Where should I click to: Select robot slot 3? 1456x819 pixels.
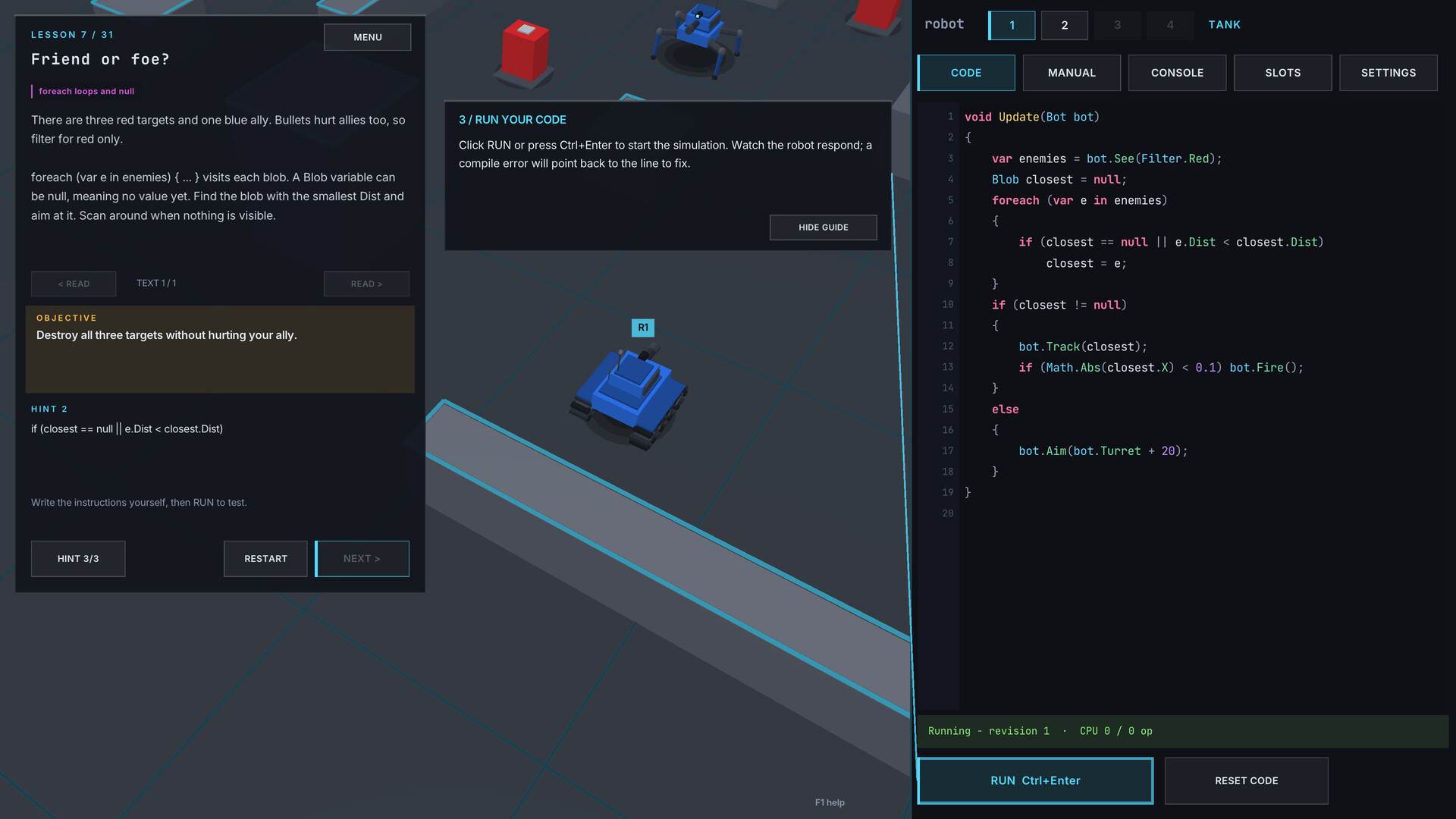[1117, 25]
